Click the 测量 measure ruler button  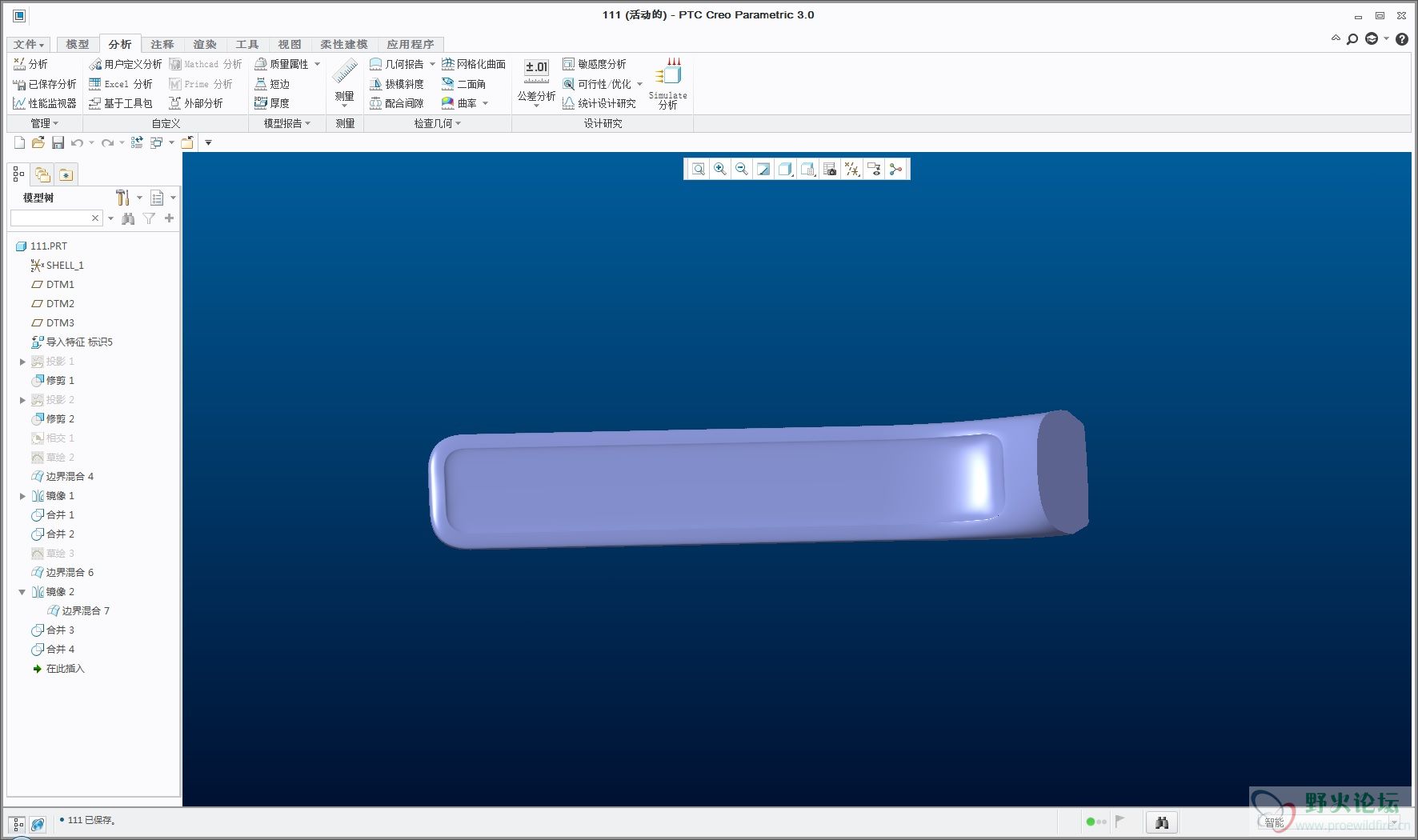pyautogui.click(x=345, y=82)
